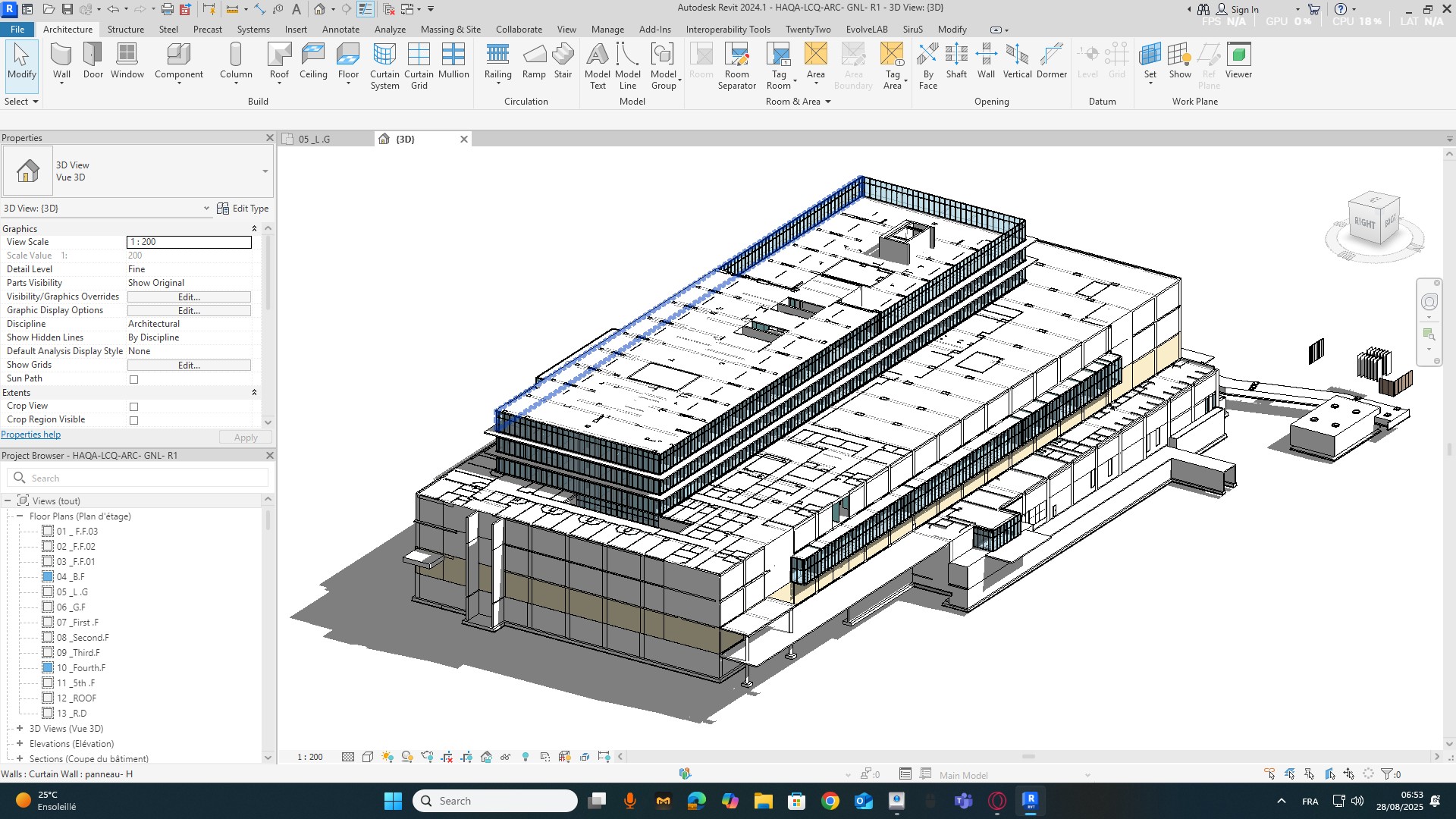Select the Dormer opening tool
Screen dimensions: 1456x819
pyautogui.click(x=1052, y=61)
